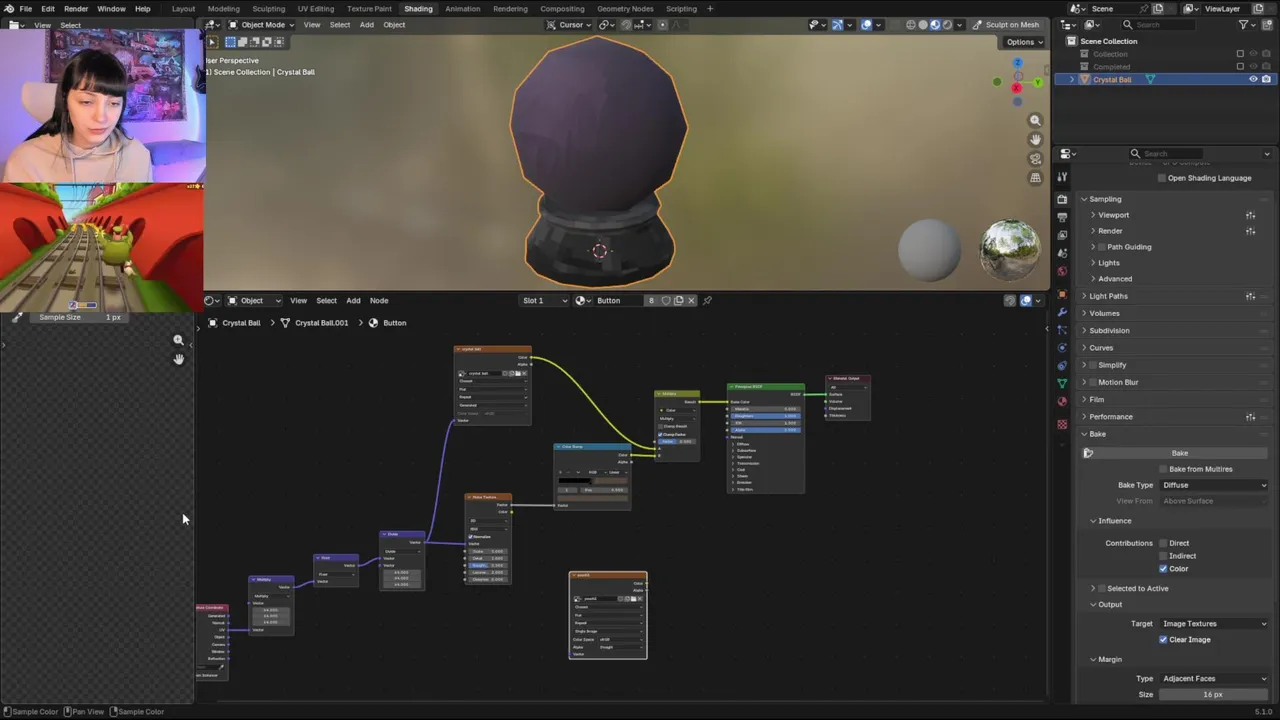Open the File menu

[25, 8]
